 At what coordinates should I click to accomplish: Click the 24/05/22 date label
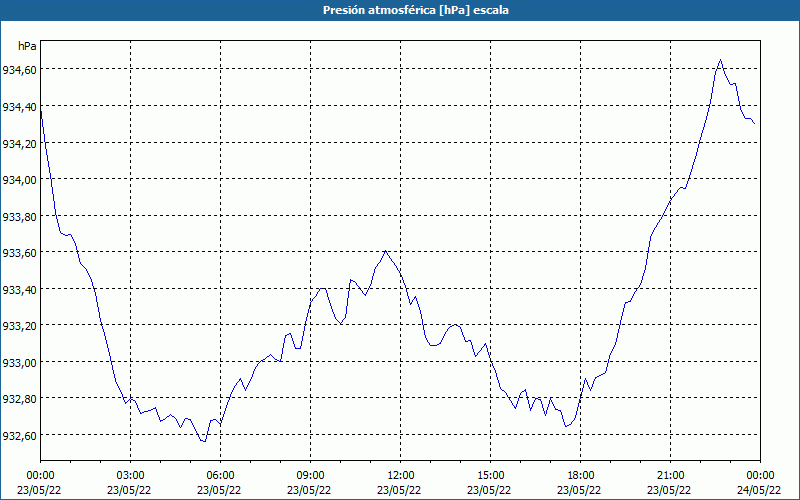tap(759, 490)
